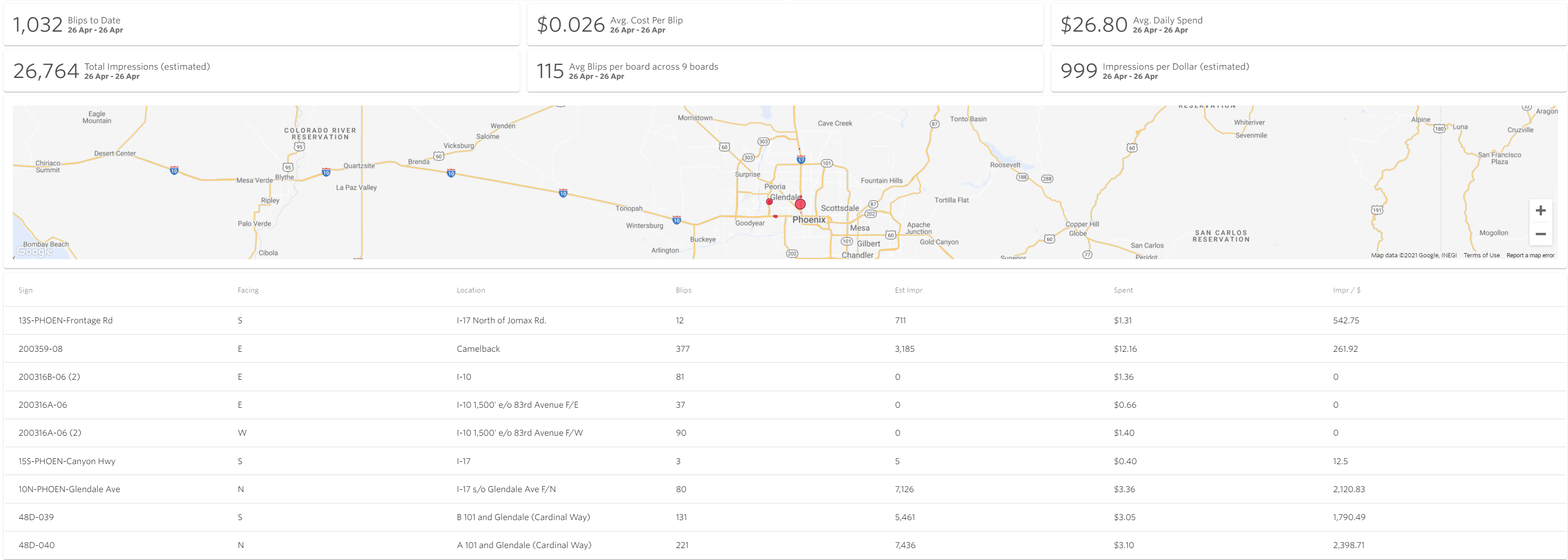The height and width of the screenshot is (560, 1568).
Task: Click Report a map error link
Action: (x=1529, y=255)
